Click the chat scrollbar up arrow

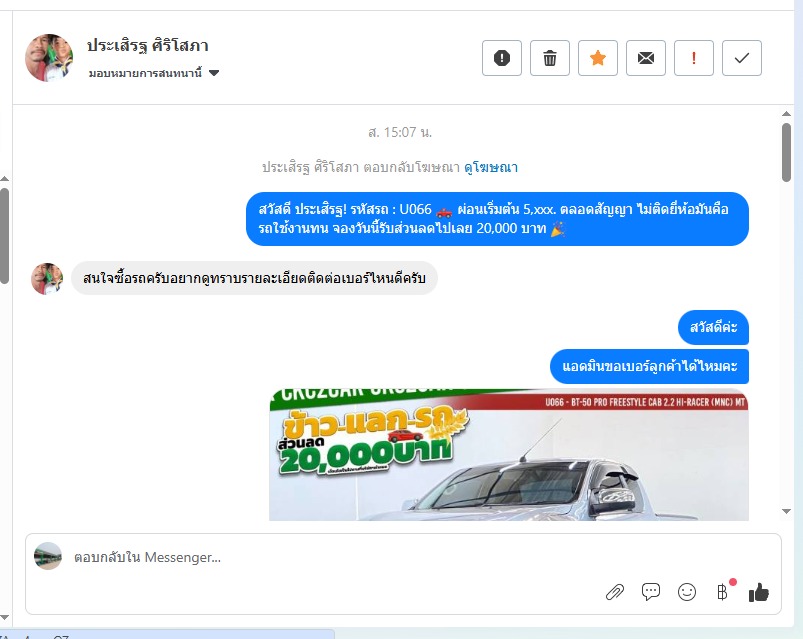787,114
